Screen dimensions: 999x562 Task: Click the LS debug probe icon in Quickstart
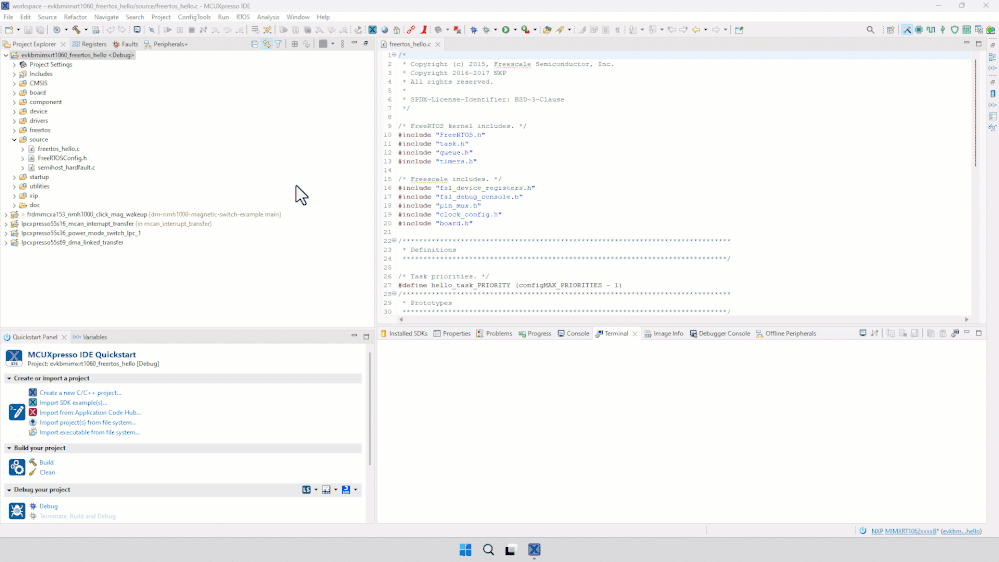tap(306, 489)
